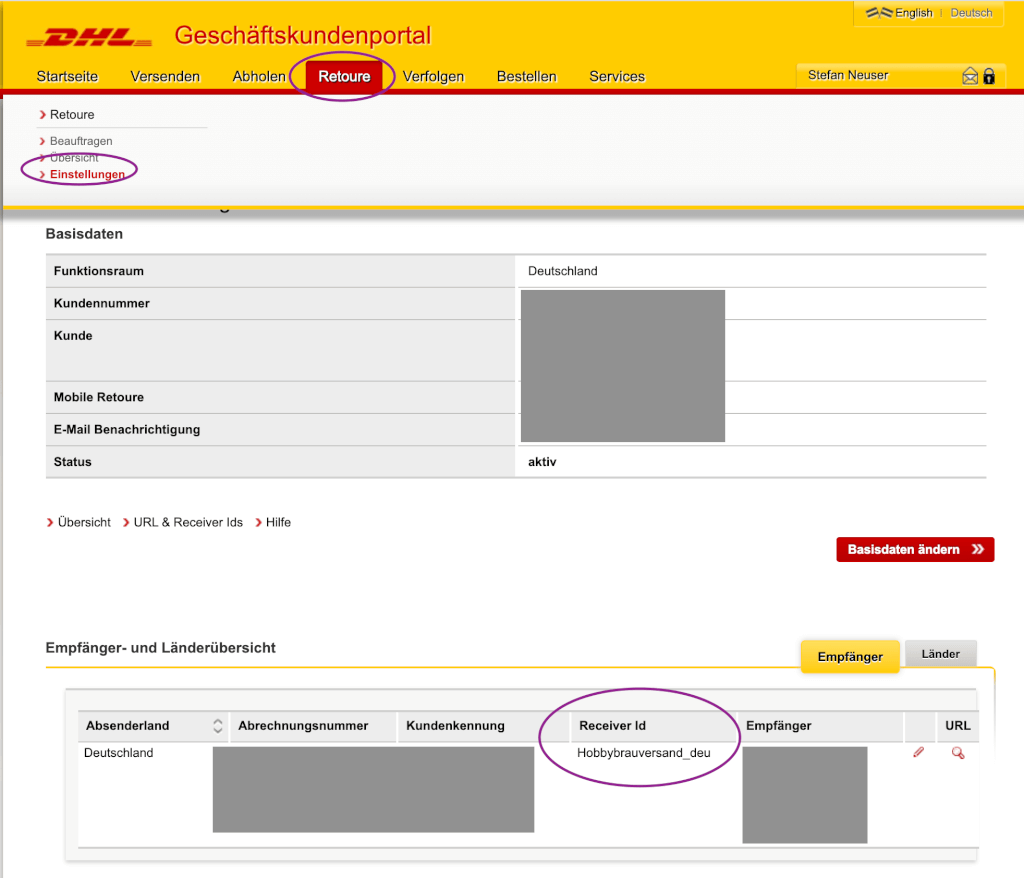Click the E-Mail Benachrichtigung row label
Viewport: 1024px width, 878px height.
pos(127,430)
